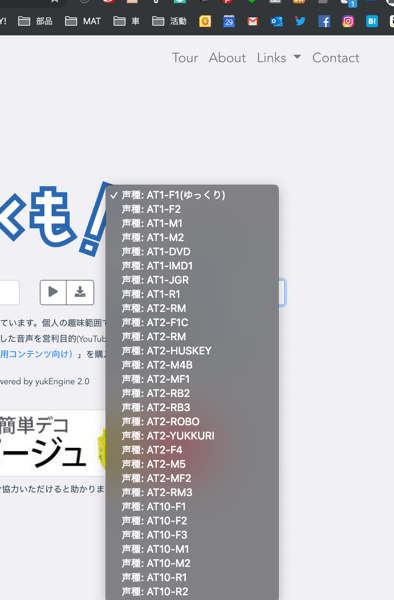Switch voice to AT10-F3
The height and width of the screenshot is (600, 394).
coord(192,535)
